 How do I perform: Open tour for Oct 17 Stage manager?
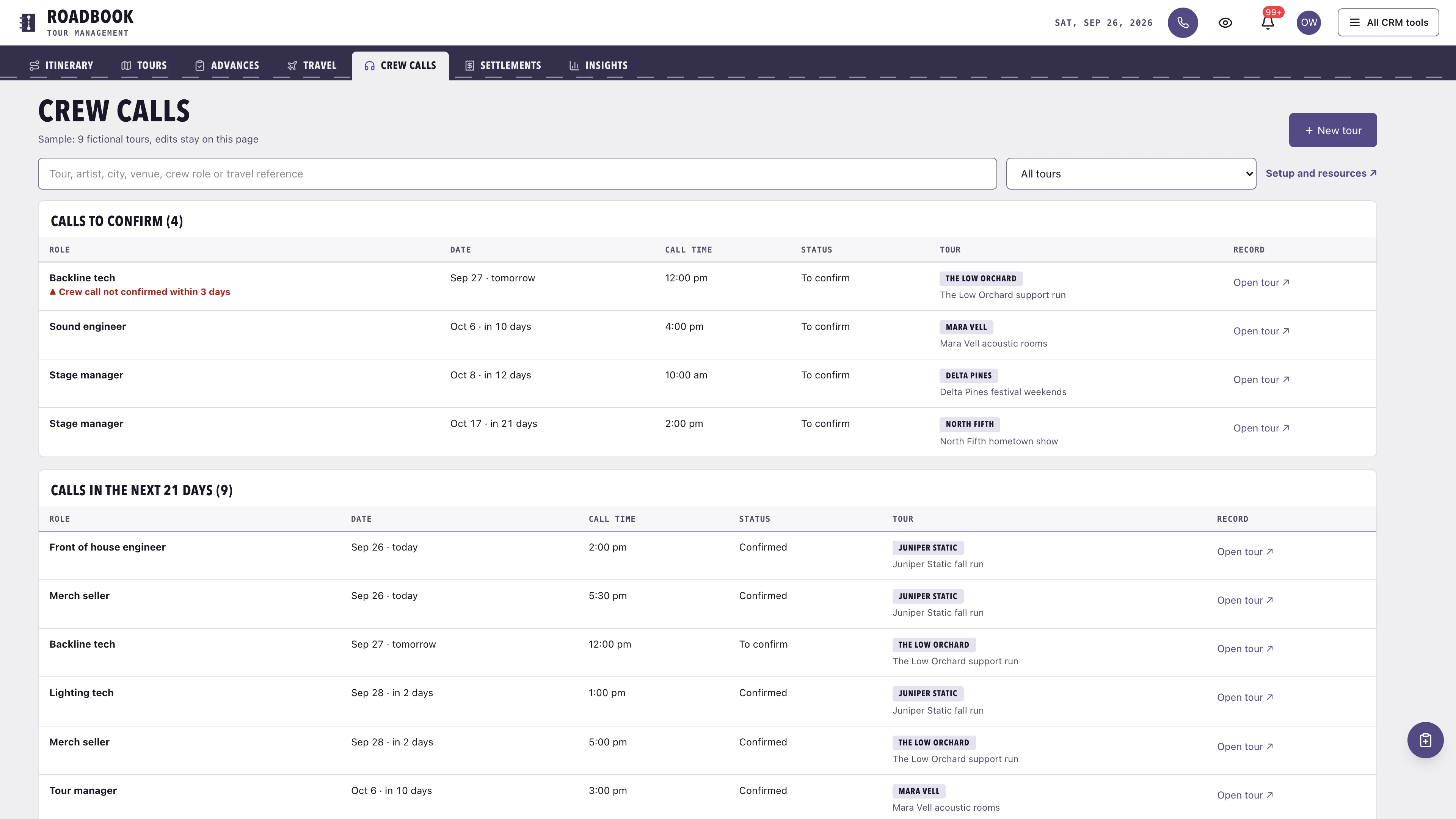point(1261,428)
